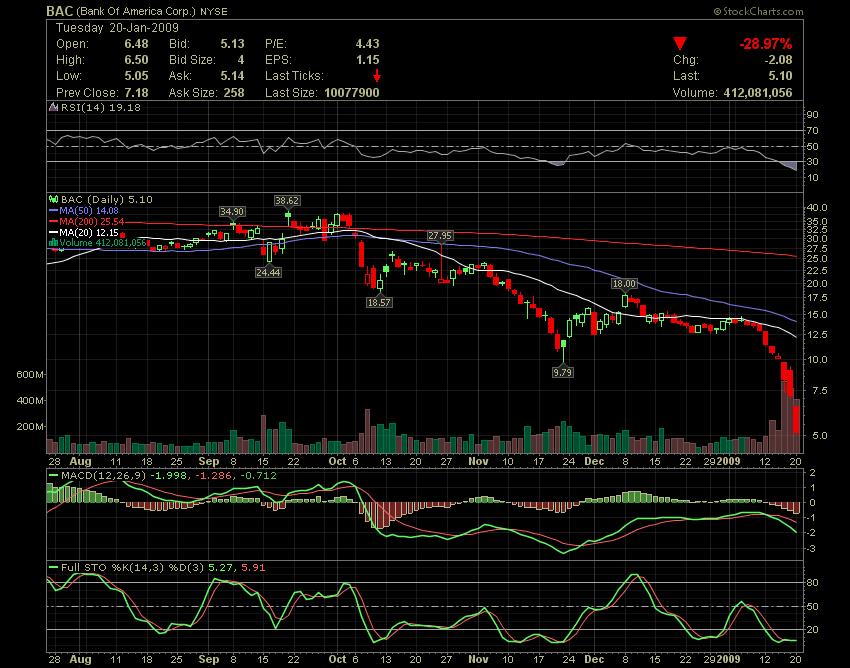Click the 90 level on RSI axis
The image size is (850, 668).
click(813, 115)
